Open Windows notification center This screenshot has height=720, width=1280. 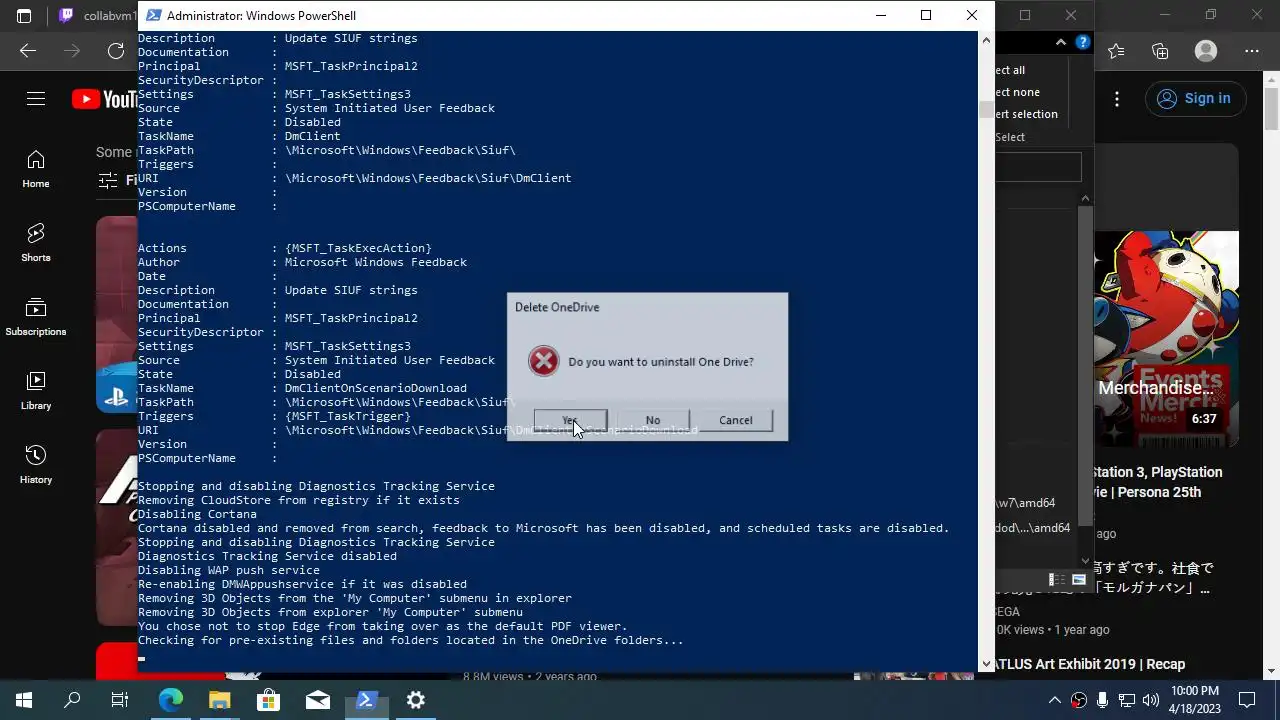click(1247, 700)
